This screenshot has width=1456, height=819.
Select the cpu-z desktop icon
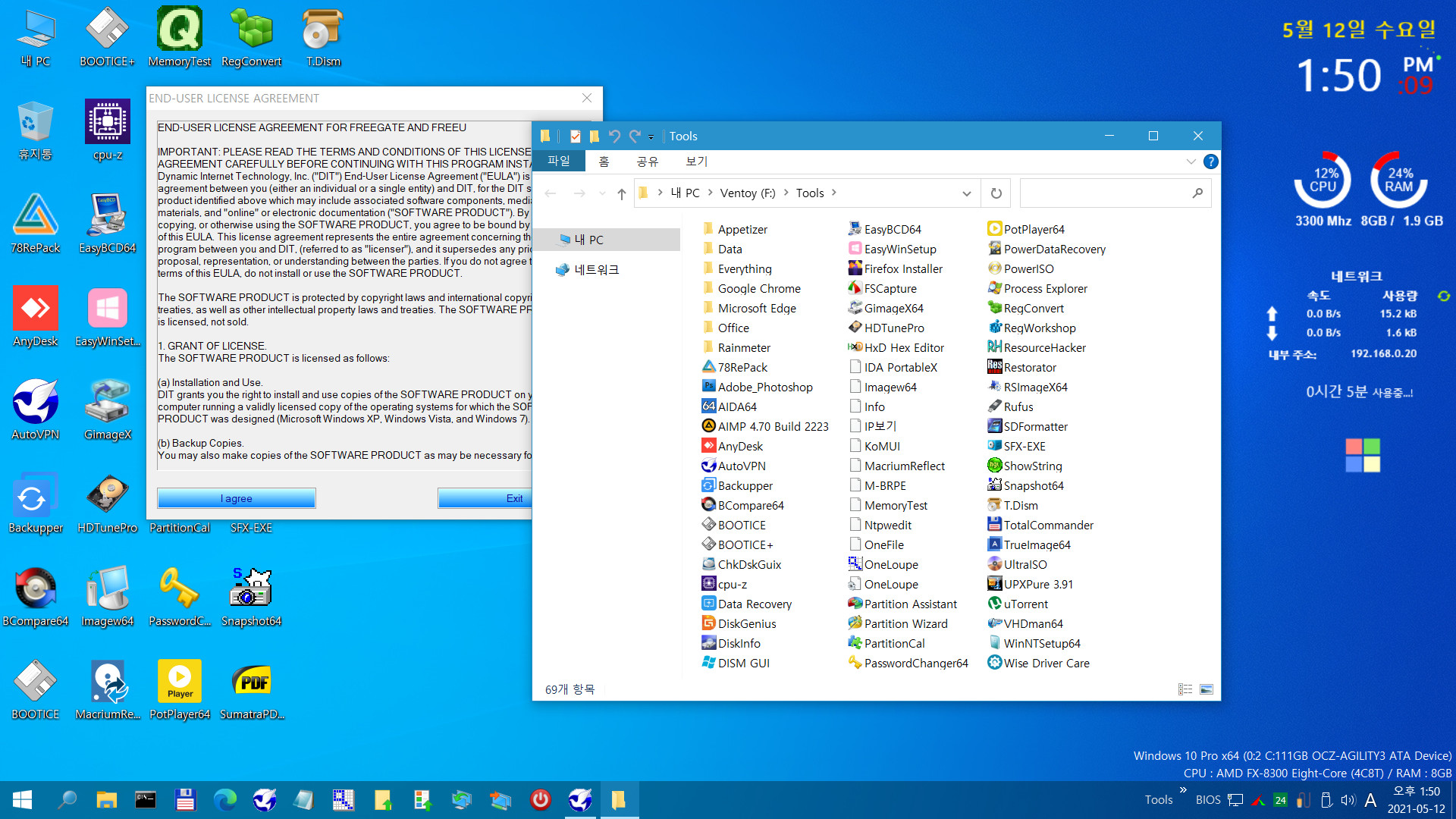click(x=107, y=130)
